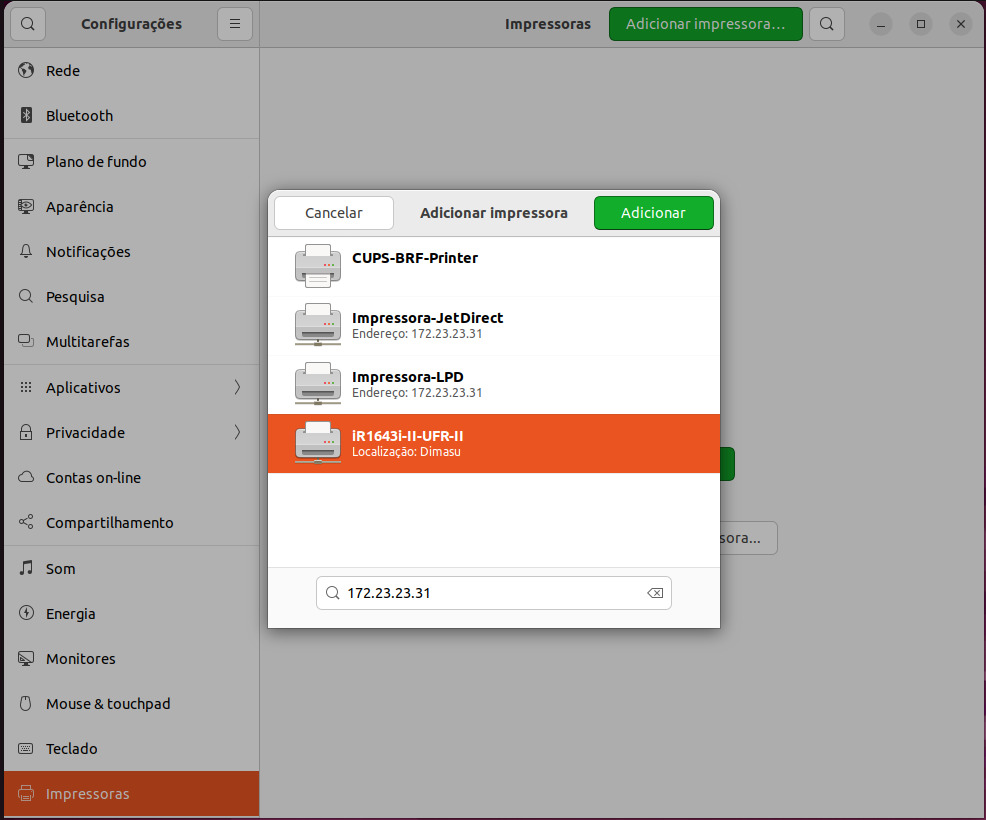
Task: Click Adicionar impressora… in the header bar
Action: (x=705, y=24)
